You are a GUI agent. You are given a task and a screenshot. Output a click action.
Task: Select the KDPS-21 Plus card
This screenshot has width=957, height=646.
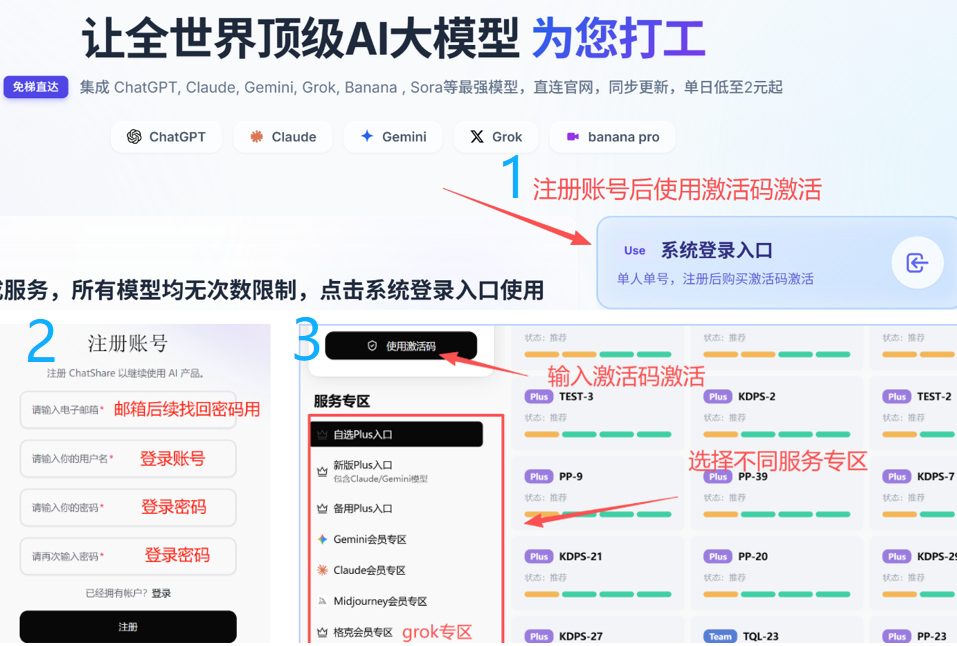click(x=598, y=572)
